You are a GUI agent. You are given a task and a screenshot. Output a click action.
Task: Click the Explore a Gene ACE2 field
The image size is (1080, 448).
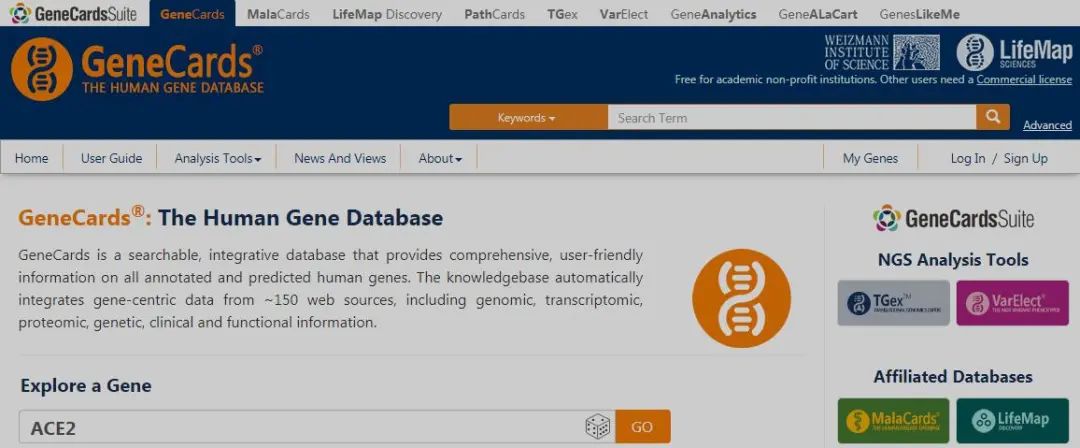(x=317, y=427)
